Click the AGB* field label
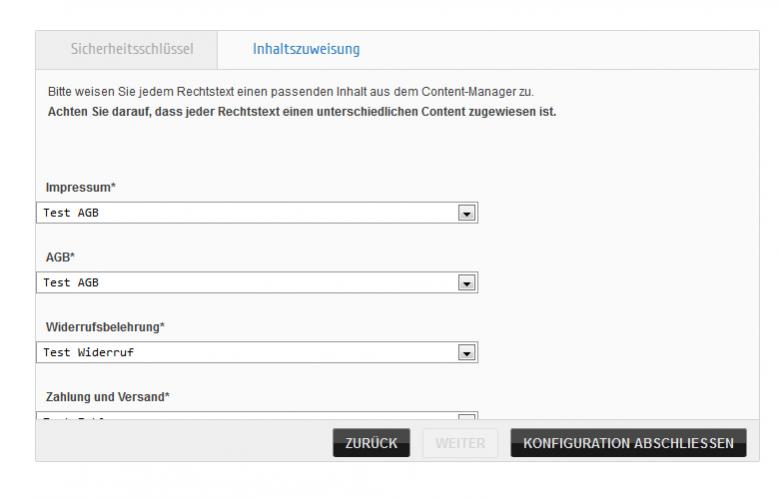Screen dimensions: 778x501 click(61, 257)
